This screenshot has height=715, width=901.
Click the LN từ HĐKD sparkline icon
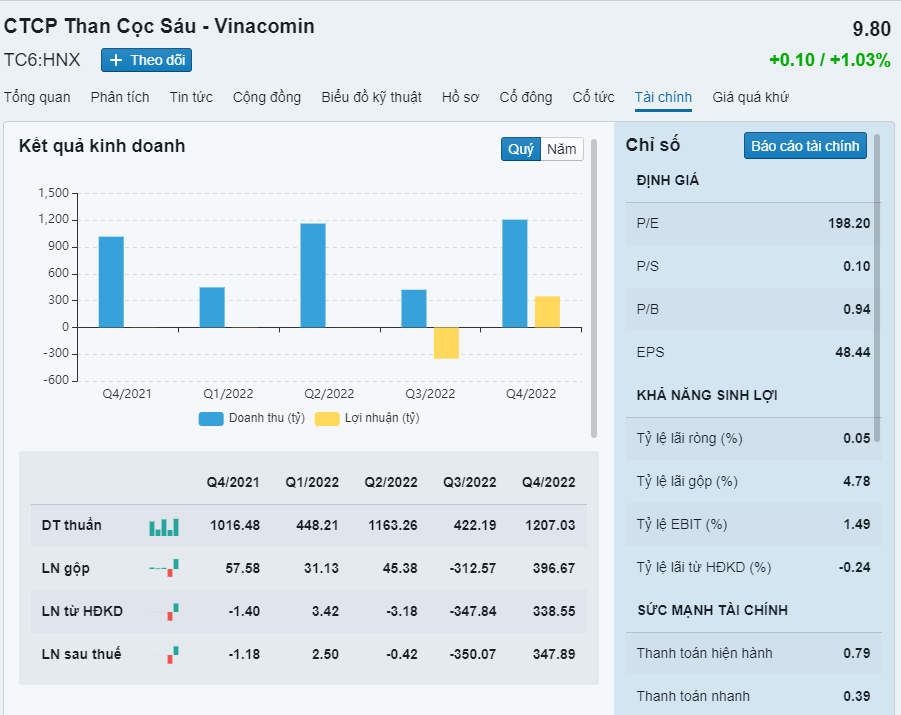[x=172, y=611]
